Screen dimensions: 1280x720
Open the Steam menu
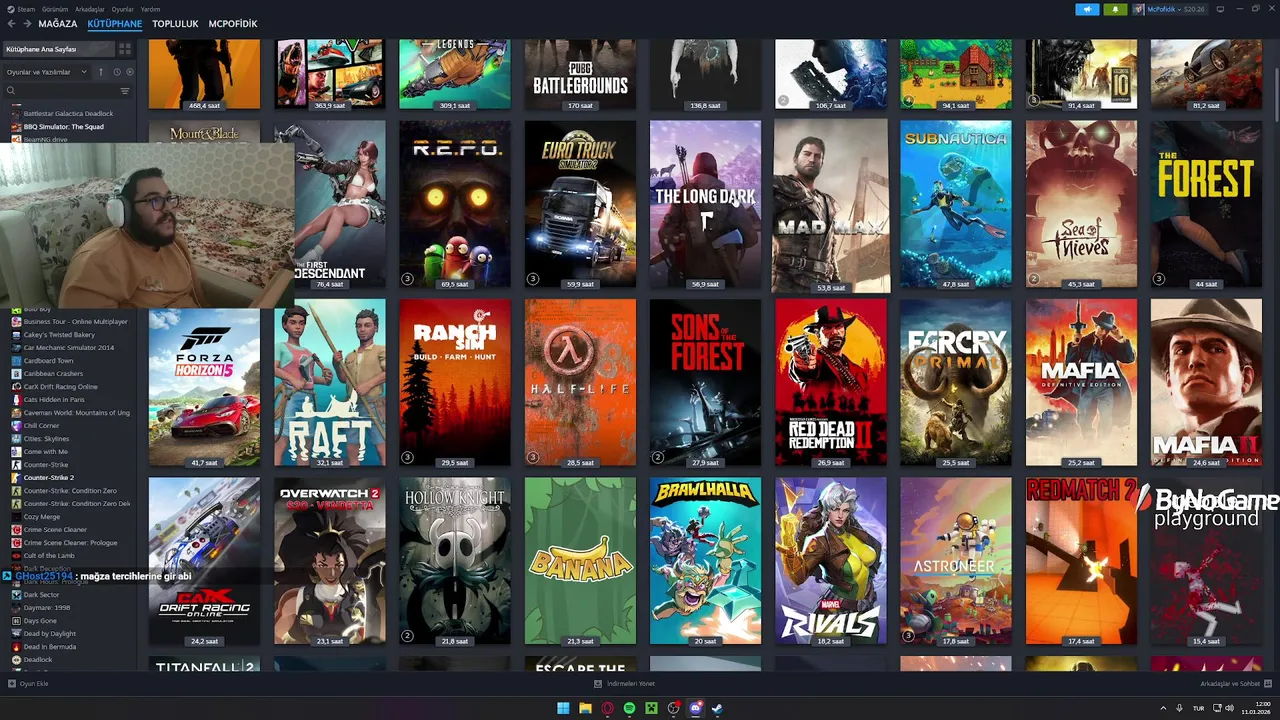click(25, 9)
